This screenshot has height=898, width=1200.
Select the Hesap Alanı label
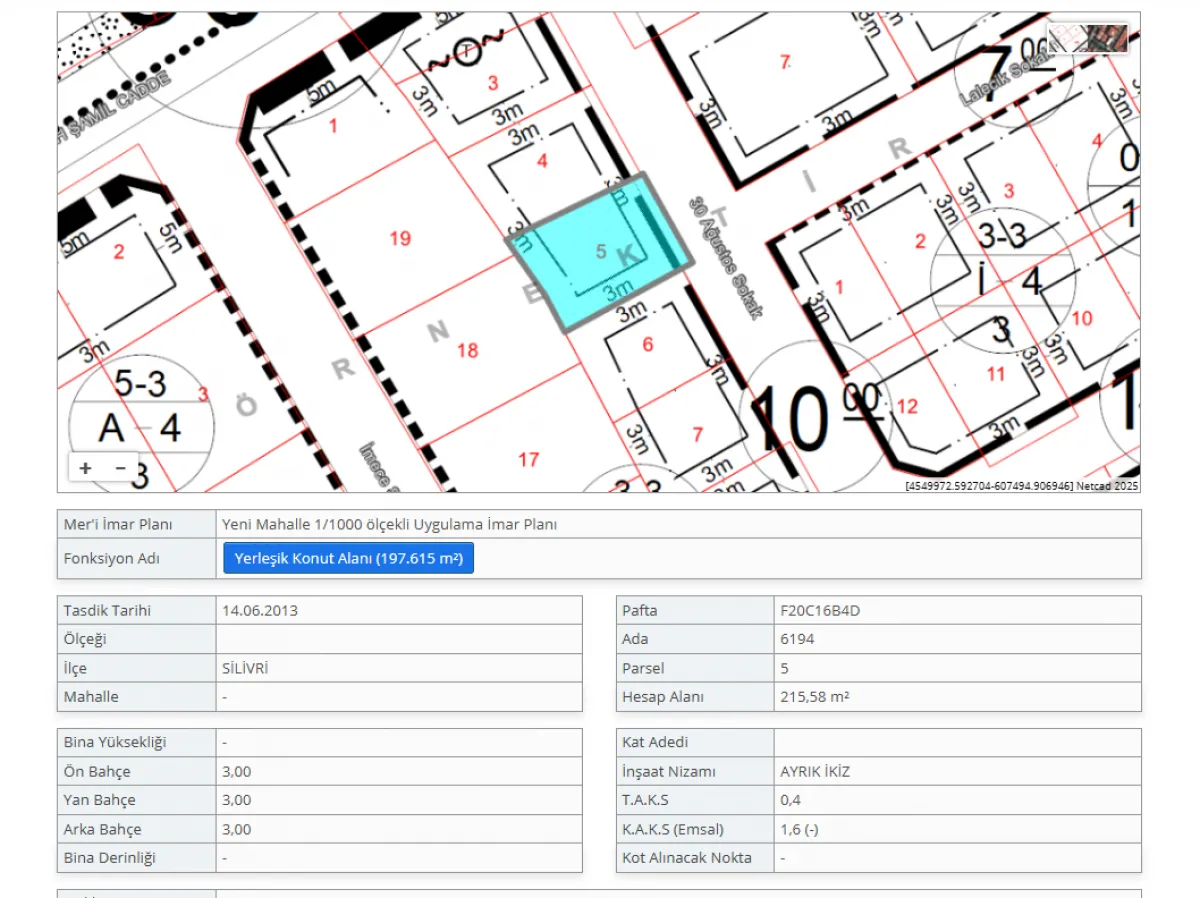[x=663, y=697]
